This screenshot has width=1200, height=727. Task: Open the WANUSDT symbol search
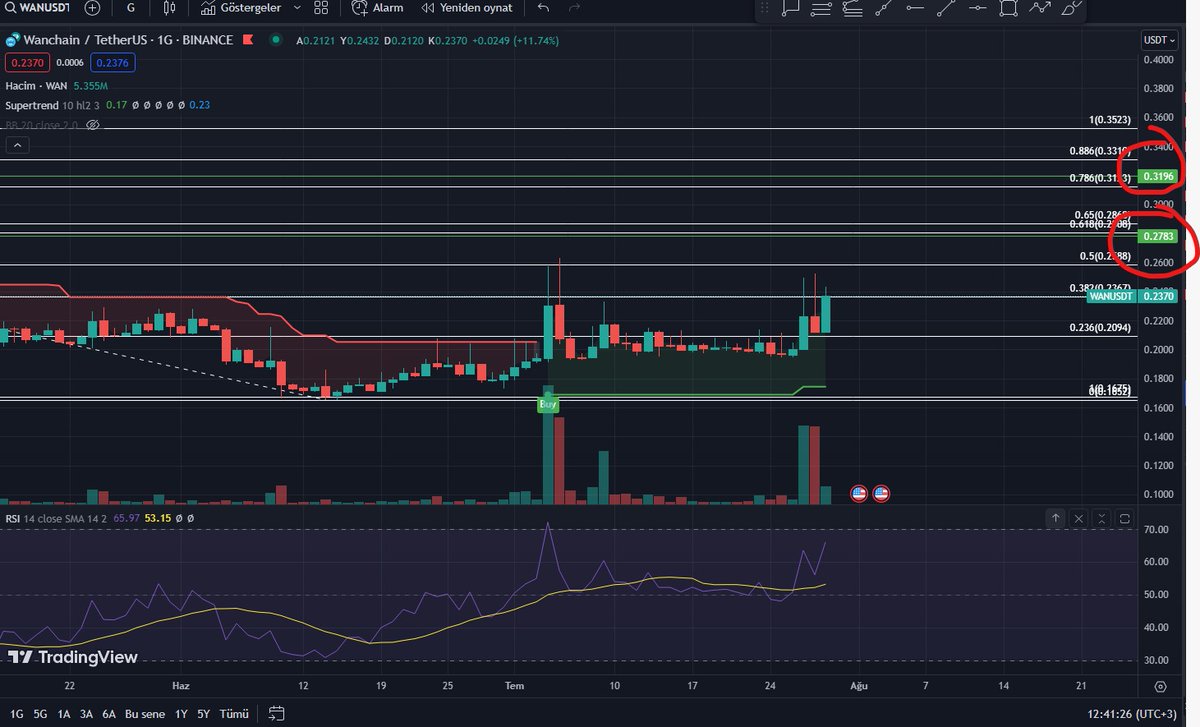click(x=37, y=8)
